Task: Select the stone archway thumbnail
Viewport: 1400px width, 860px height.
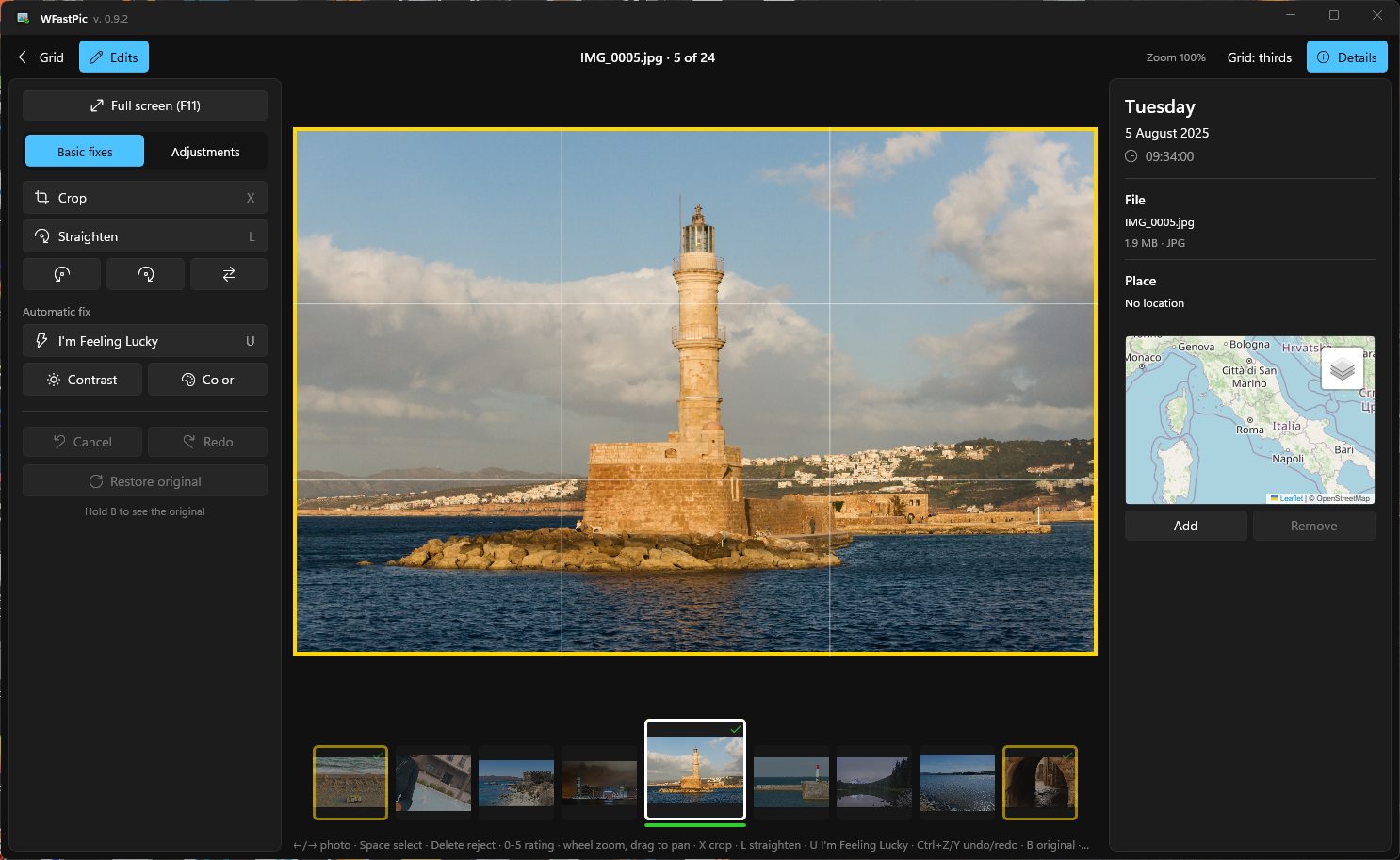Action: point(1040,783)
